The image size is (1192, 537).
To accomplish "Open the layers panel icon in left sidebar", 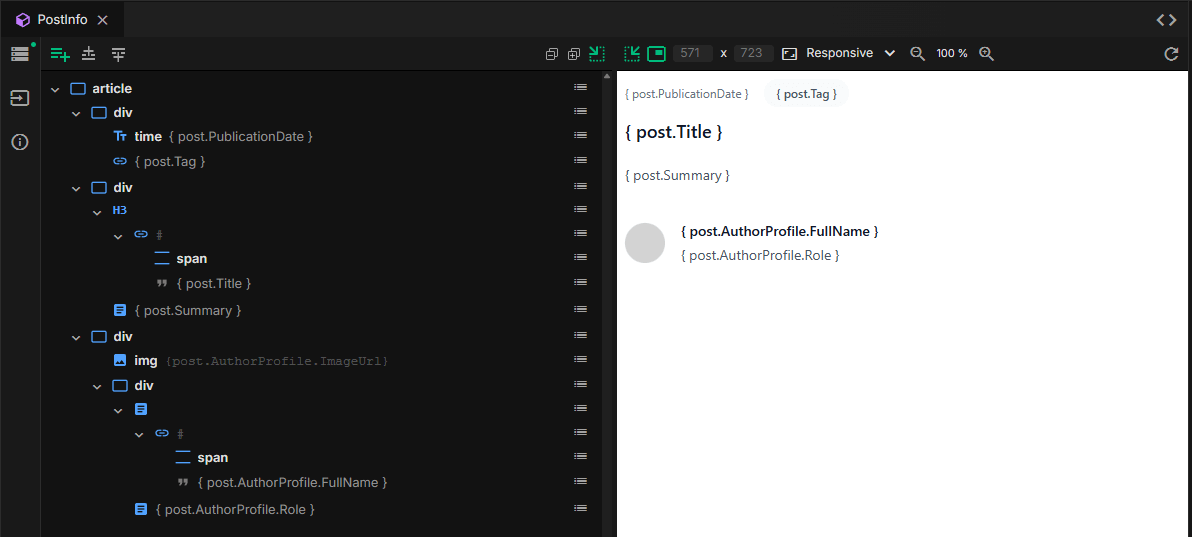I will [x=20, y=53].
